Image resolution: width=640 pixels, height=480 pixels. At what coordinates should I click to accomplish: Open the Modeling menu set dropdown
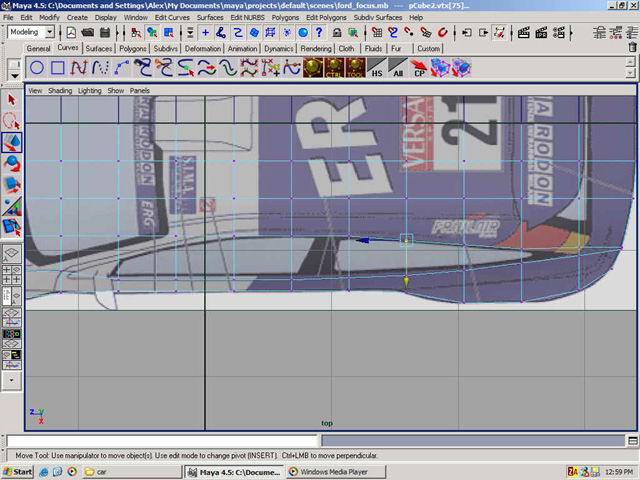(x=31, y=32)
